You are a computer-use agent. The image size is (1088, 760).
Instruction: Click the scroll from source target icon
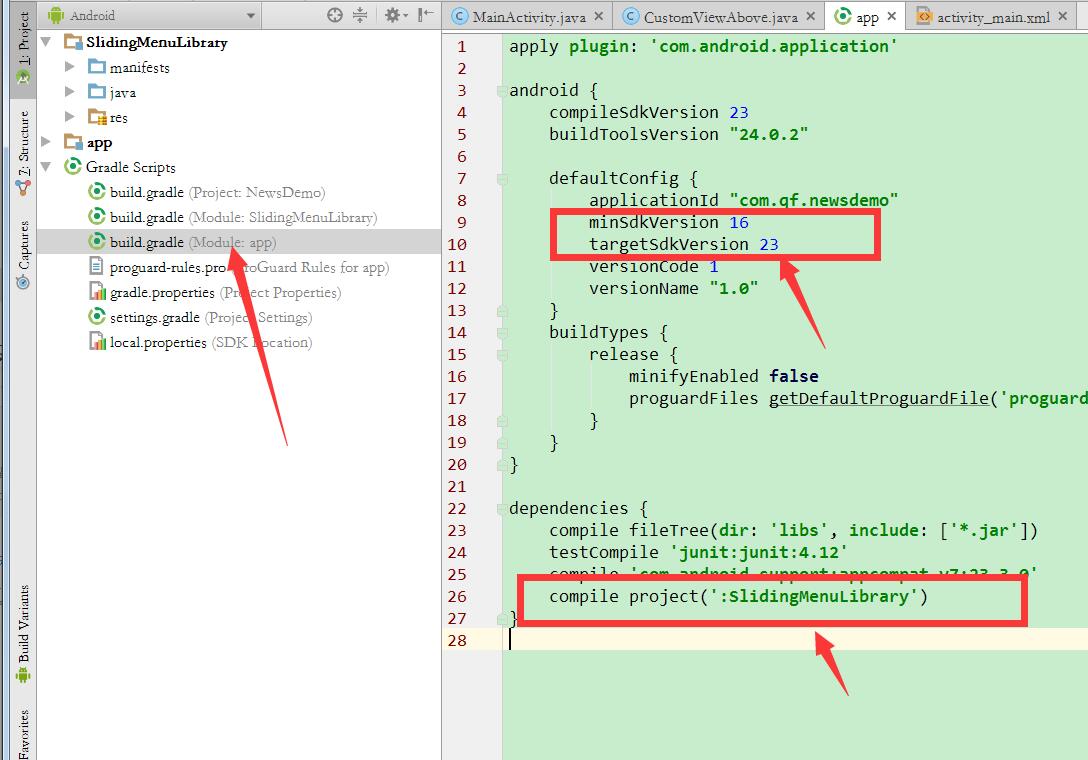point(334,15)
